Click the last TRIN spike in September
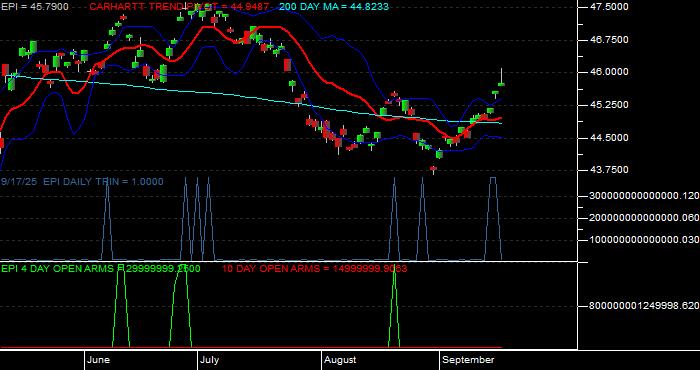The width and height of the screenshot is (700, 370). pyautogui.click(x=493, y=218)
